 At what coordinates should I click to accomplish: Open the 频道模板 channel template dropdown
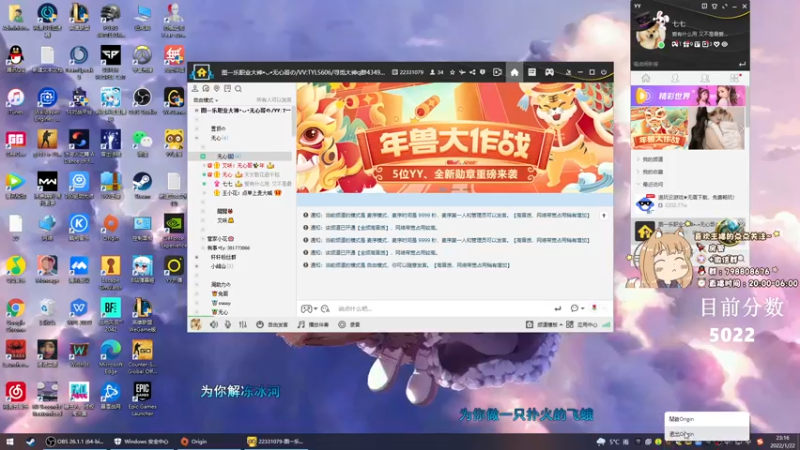pos(544,324)
